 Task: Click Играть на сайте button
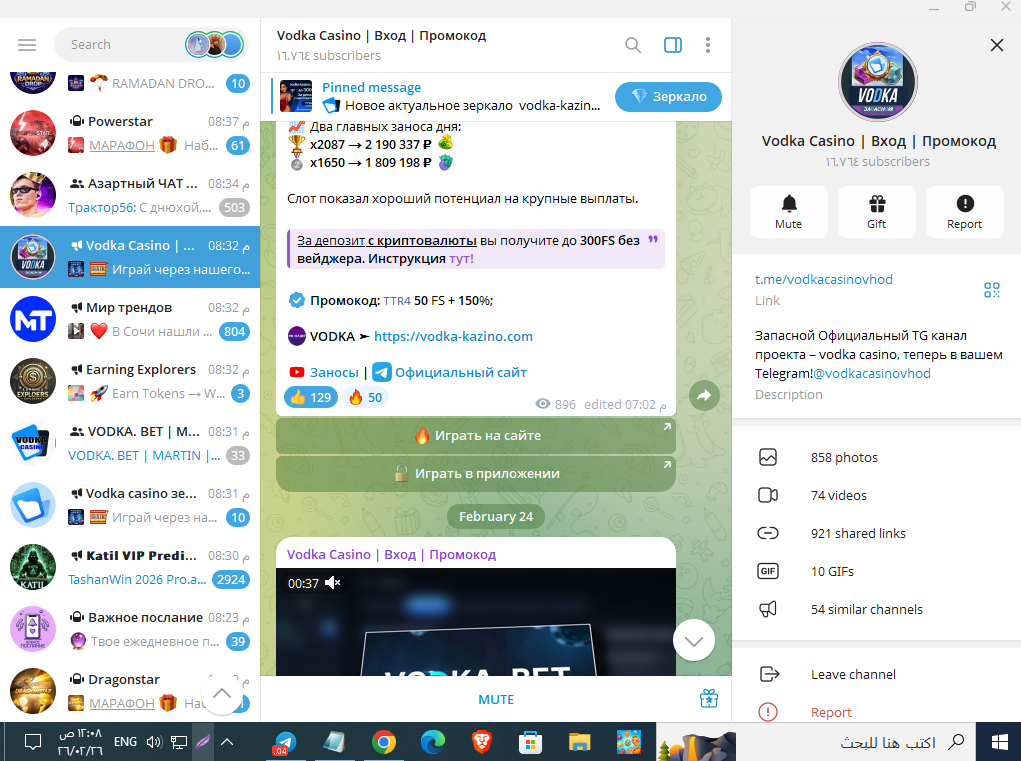(x=476, y=436)
